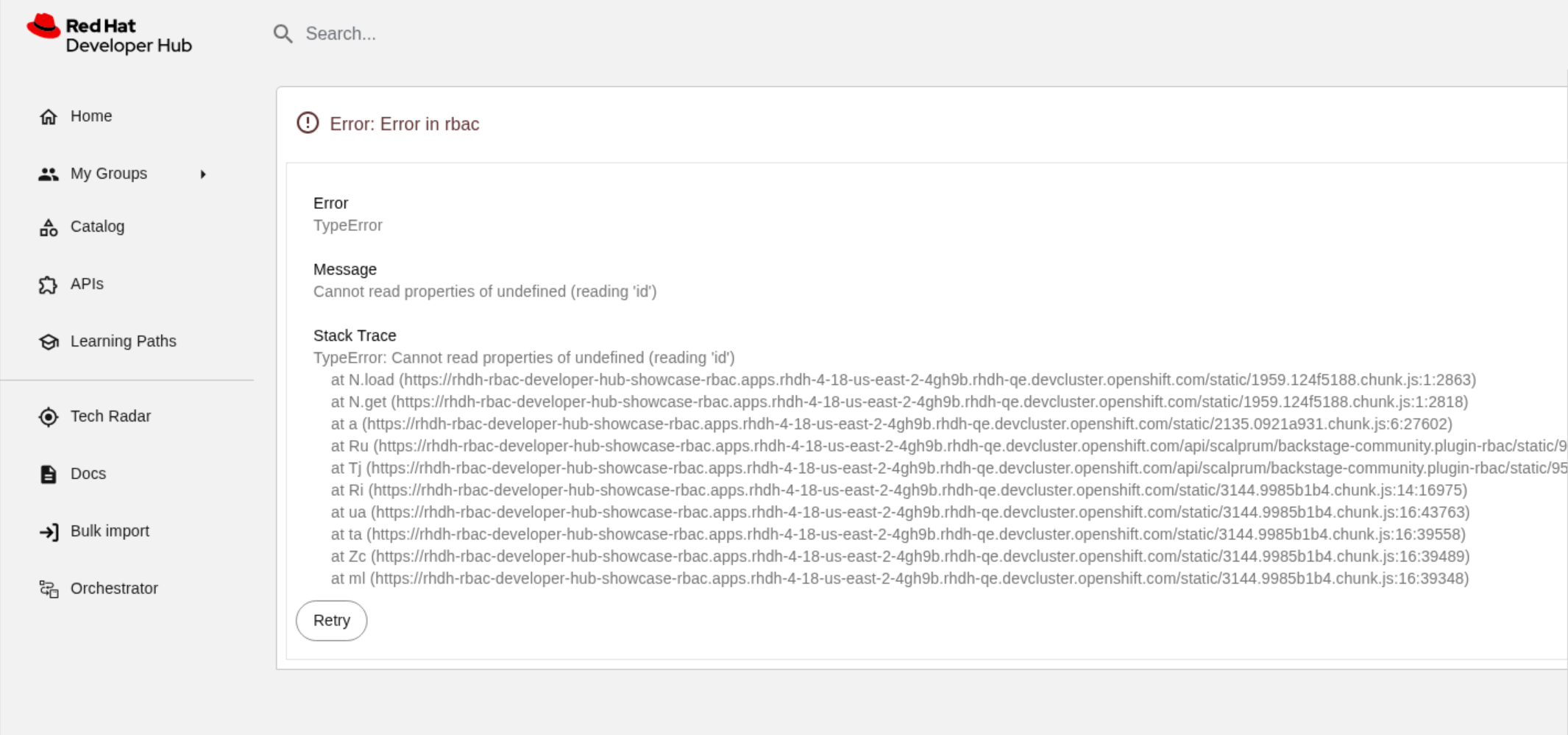
Task: Click the Bulk import arrow icon
Action: [x=49, y=532]
